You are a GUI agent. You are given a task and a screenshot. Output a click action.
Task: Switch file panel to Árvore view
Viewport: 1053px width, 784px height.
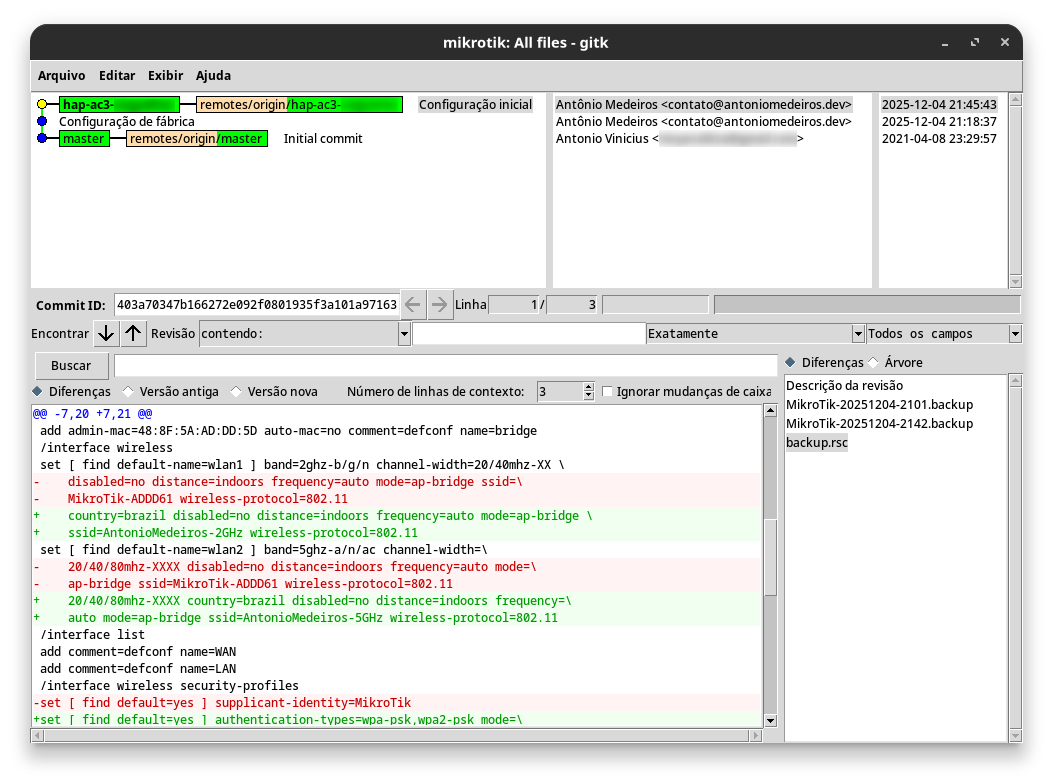(874, 362)
